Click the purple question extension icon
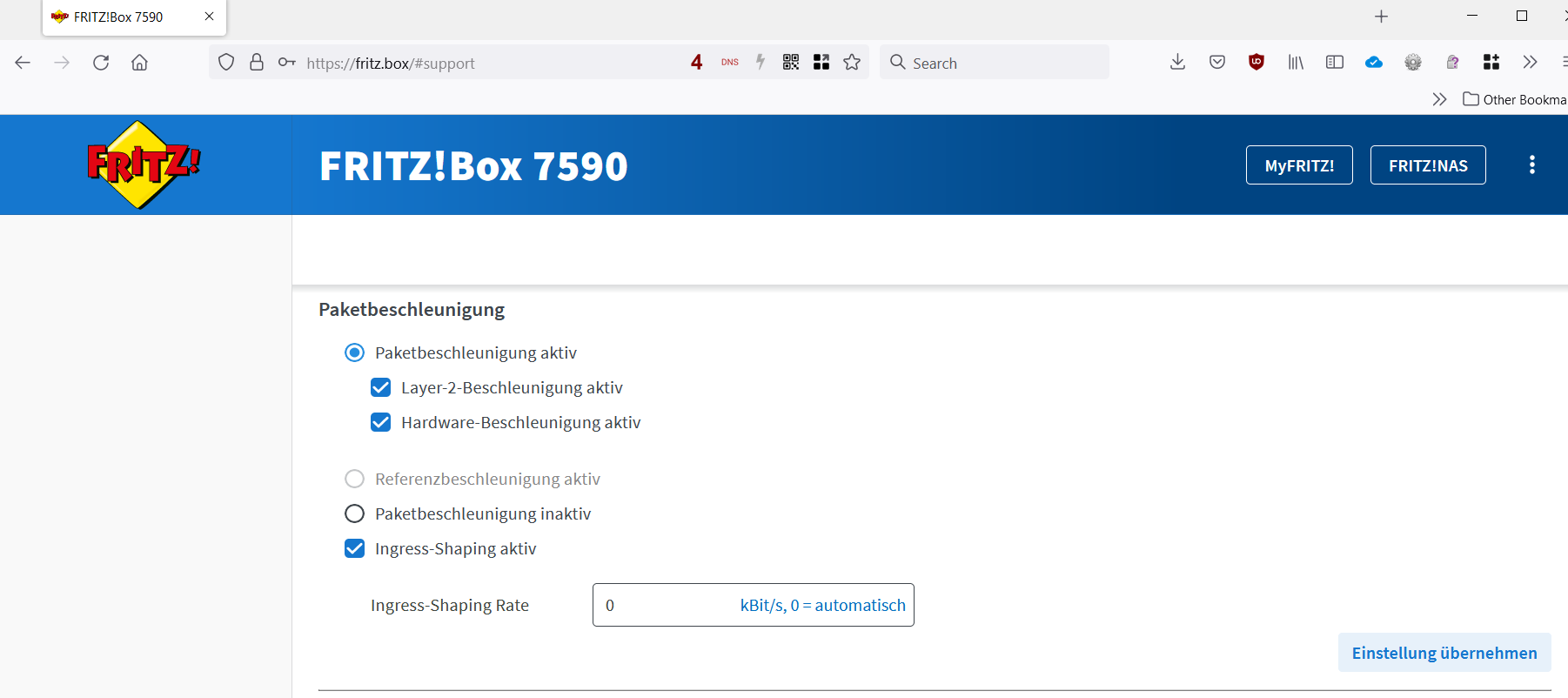Image resolution: width=1568 pixels, height=698 pixels. (x=1452, y=62)
